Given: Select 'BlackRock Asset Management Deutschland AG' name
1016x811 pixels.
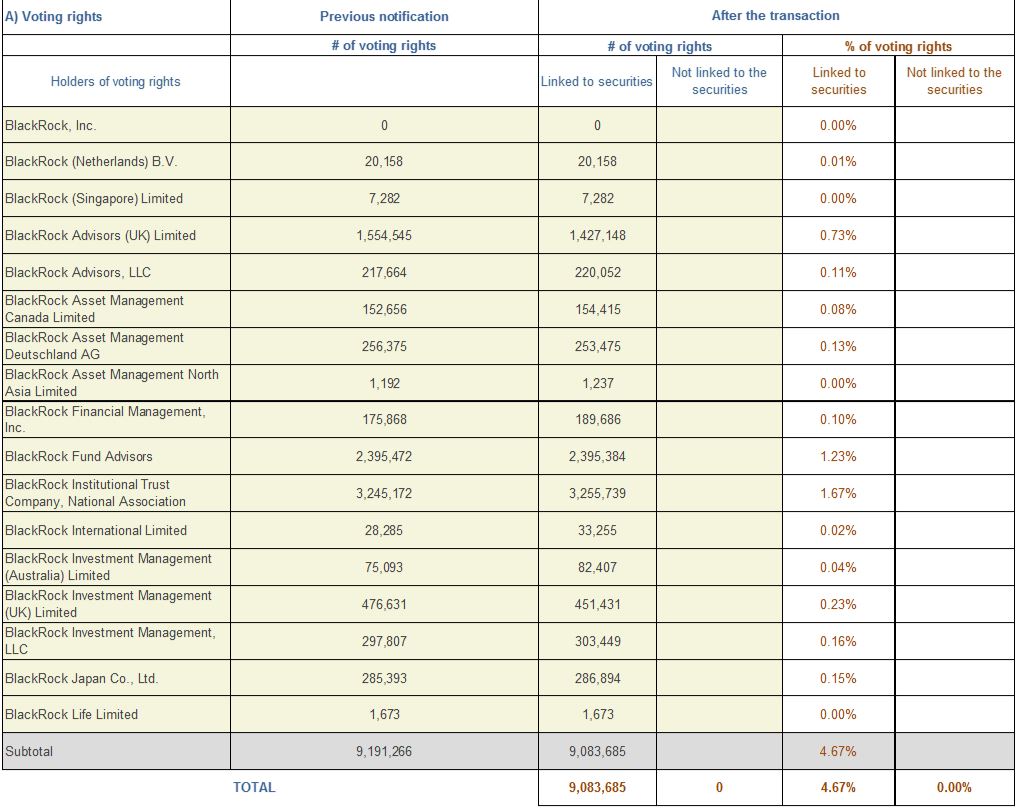Looking at the screenshot, I should pyautogui.click(x=95, y=346).
